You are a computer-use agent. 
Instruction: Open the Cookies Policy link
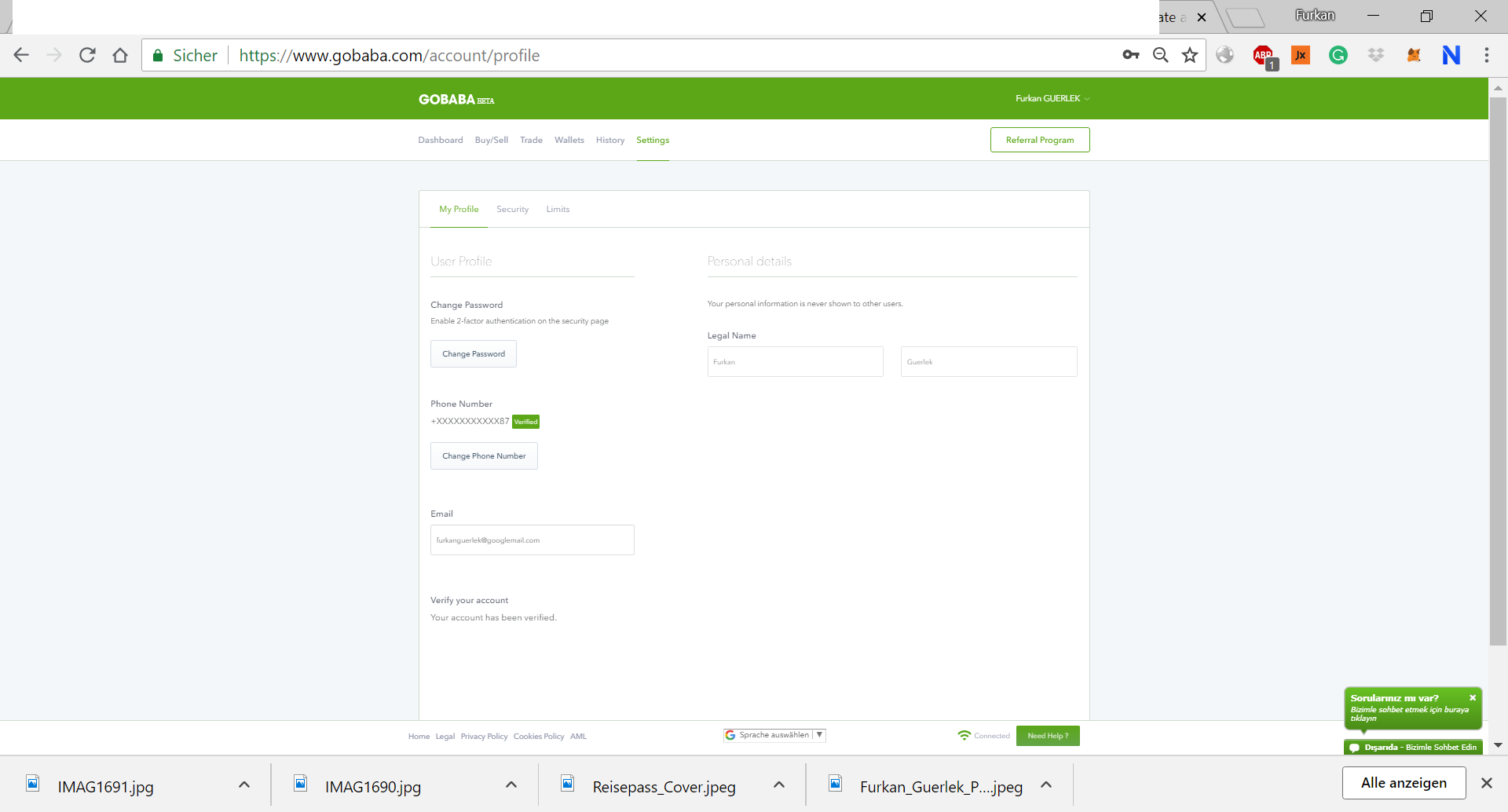point(539,737)
